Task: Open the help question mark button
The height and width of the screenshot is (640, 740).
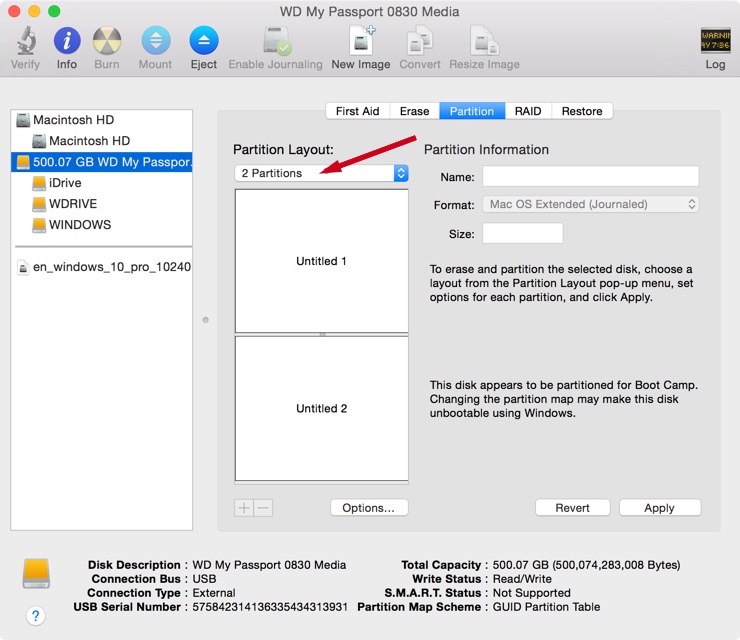Action: (35, 615)
